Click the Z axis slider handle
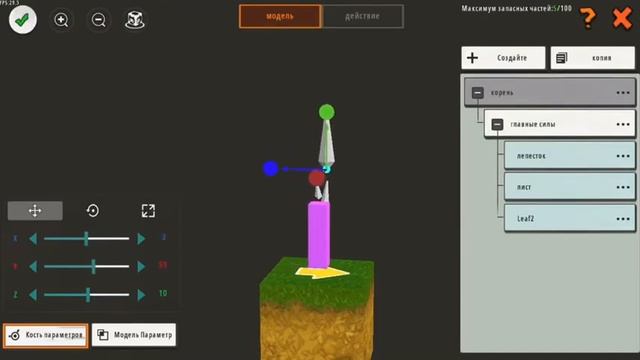 [x=88, y=295]
